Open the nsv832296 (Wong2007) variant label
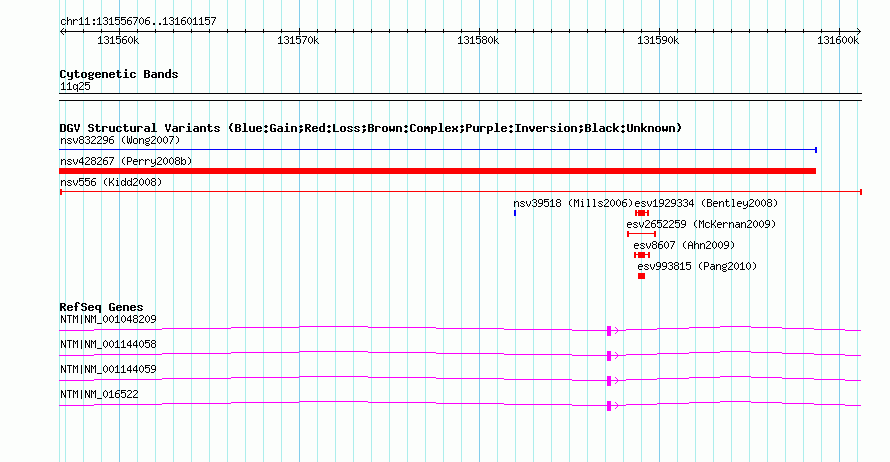Screen dimensions: 890x462 pos(120,140)
